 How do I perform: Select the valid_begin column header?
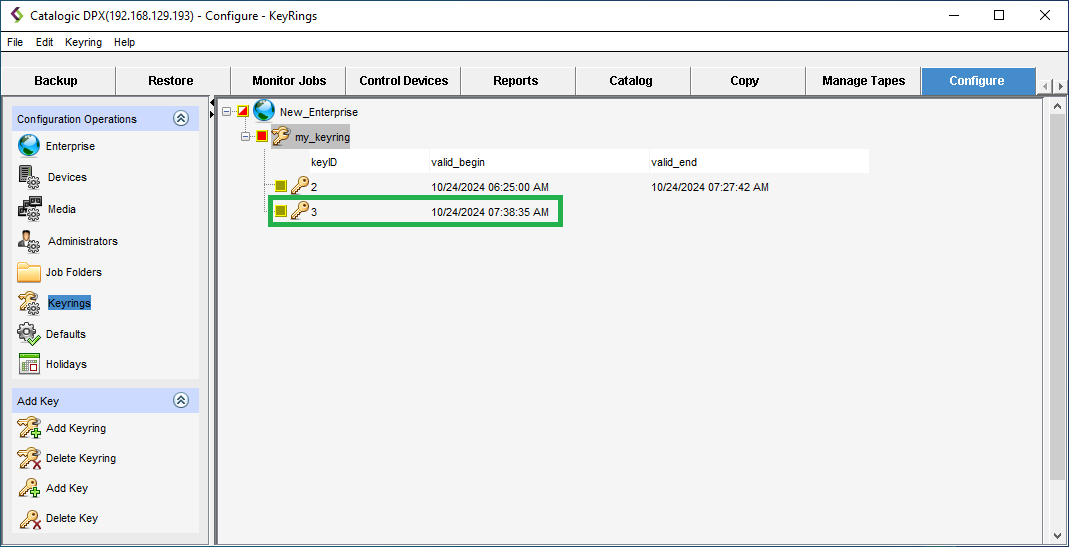click(458, 162)
